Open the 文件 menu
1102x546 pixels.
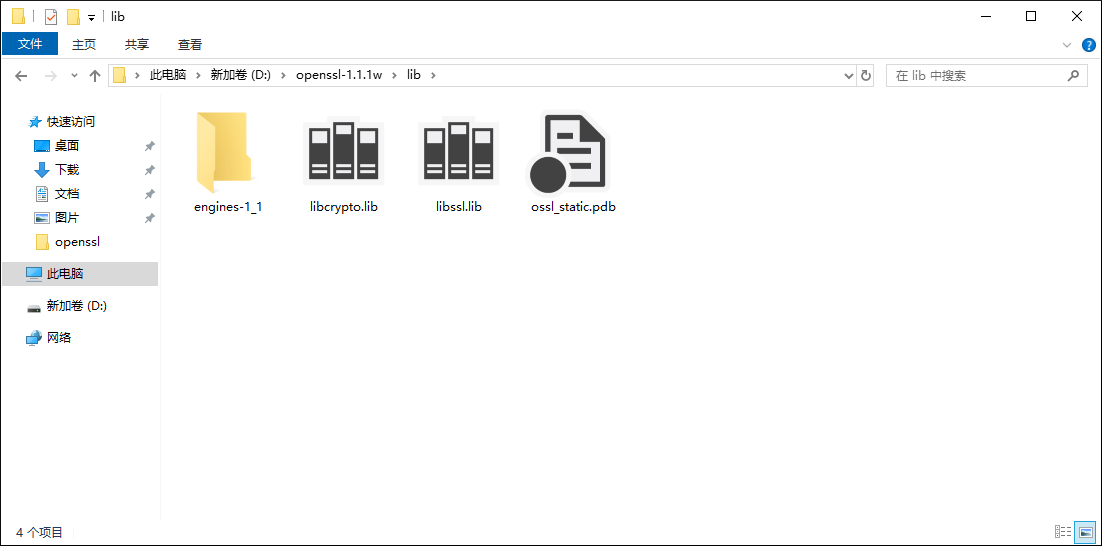click(30, 44)
